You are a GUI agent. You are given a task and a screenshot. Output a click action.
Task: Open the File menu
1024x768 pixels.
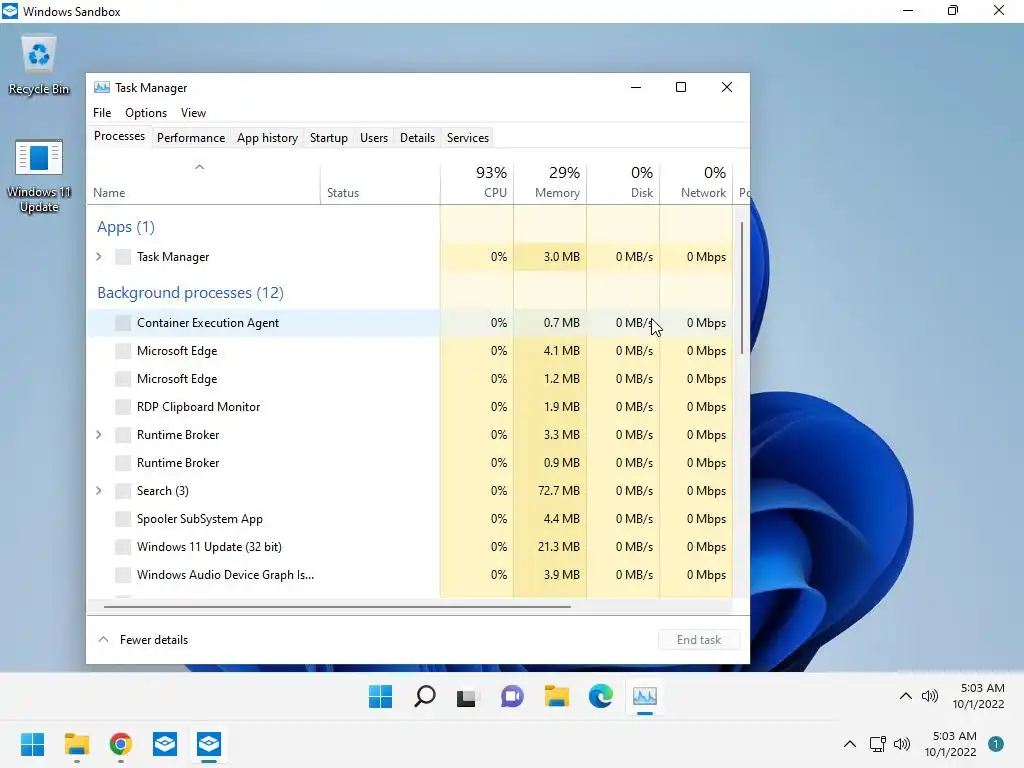102,112
